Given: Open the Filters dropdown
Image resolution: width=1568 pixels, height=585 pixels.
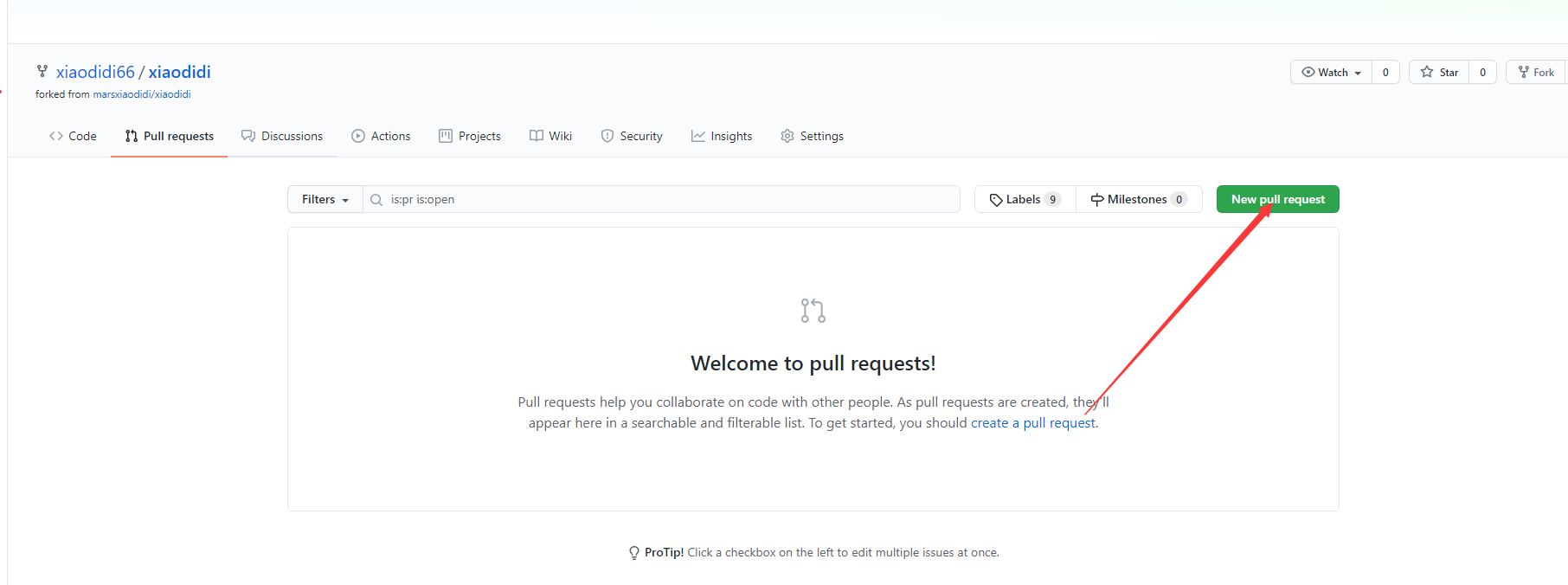Looking at the screenshot, I should tap(325, 199).
